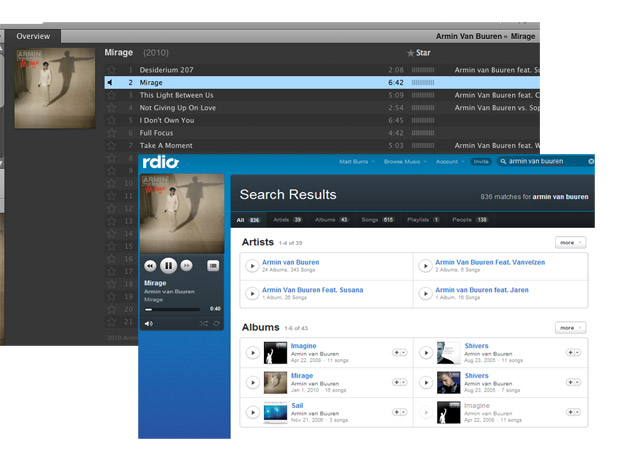This screenshot has height=457, width=630.
Task: Click the Rdio logo
Action: pyautogui.click(x=161, y=162)
